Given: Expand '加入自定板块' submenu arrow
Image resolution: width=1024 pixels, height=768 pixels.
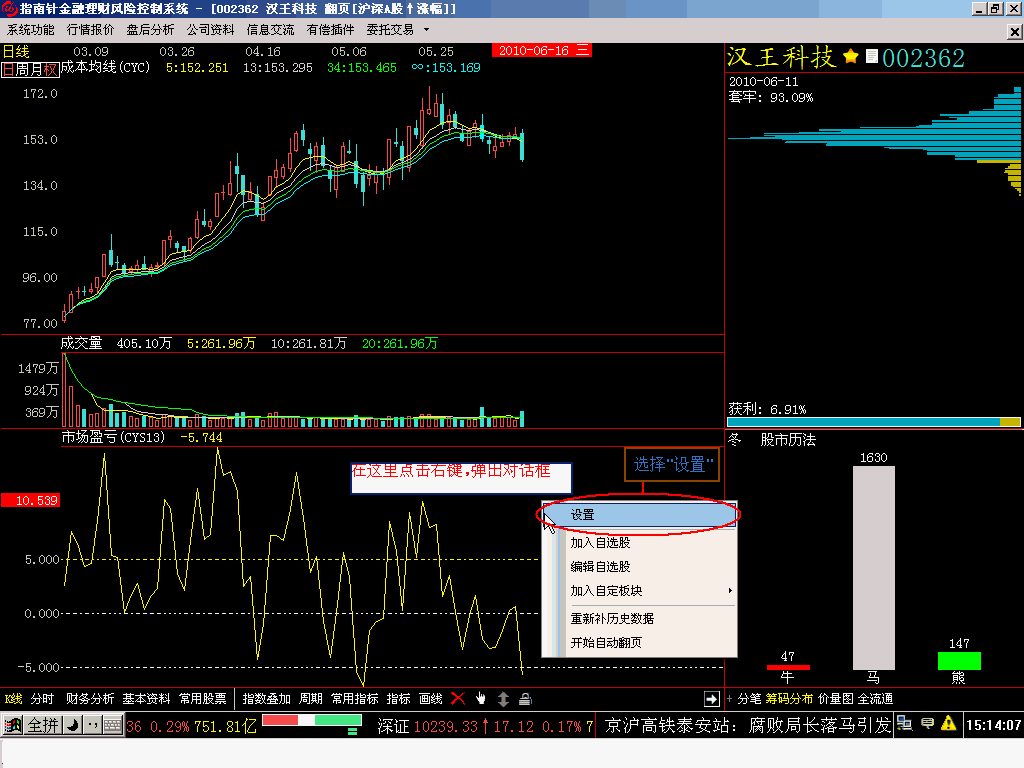Looking at the screenshot, I should pyautogui.click(x=729, y=590).
